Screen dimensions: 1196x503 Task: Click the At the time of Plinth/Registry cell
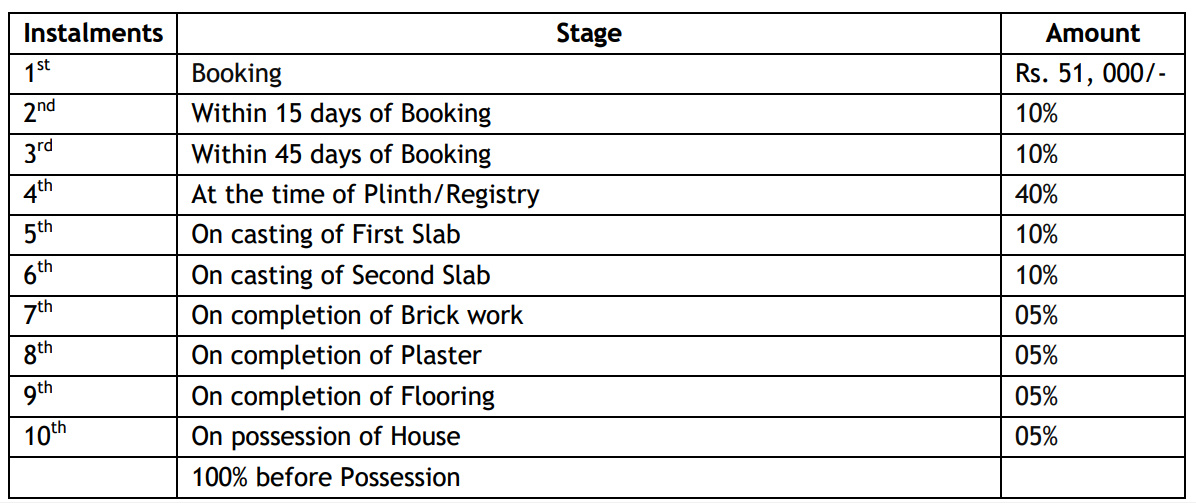pyautogui.click(x=365, y=194)
